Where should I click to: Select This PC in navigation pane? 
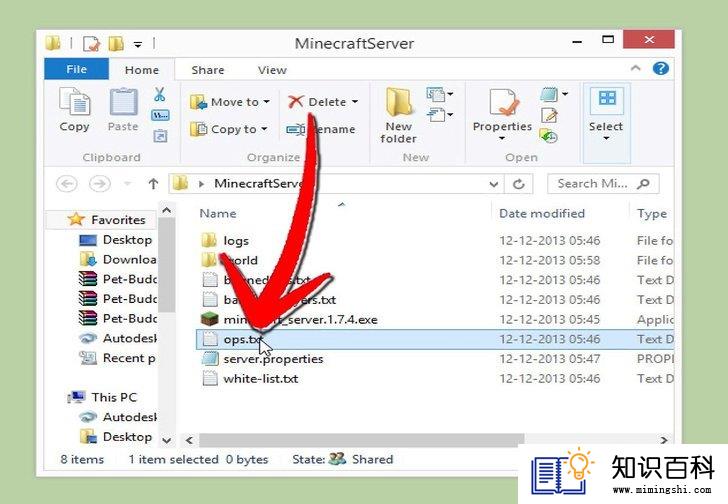[x=114, y=397]
